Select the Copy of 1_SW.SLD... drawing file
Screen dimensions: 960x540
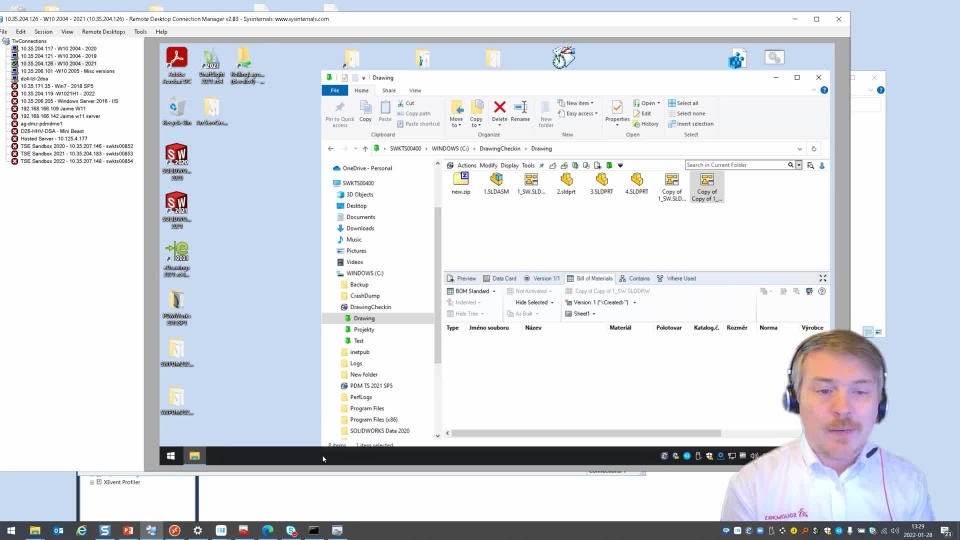[x=672, y=187]
